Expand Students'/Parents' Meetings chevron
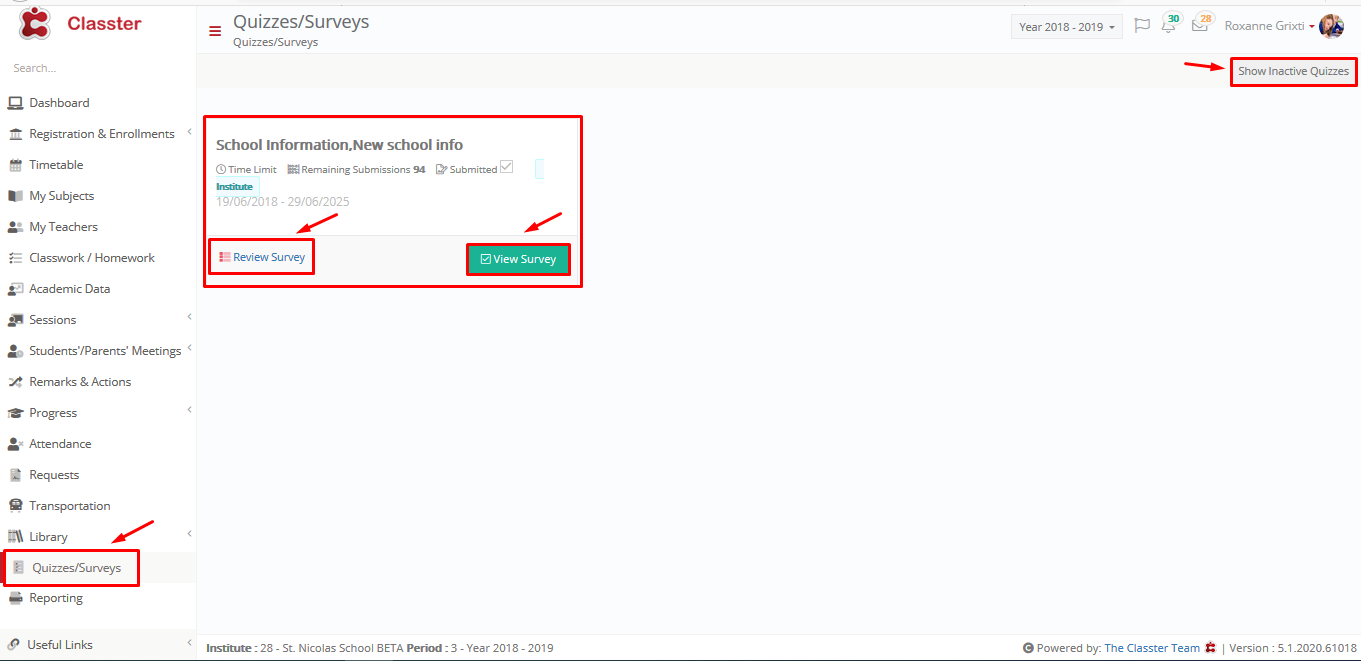This screenshot has width=1361, height=661. (189, 348)
